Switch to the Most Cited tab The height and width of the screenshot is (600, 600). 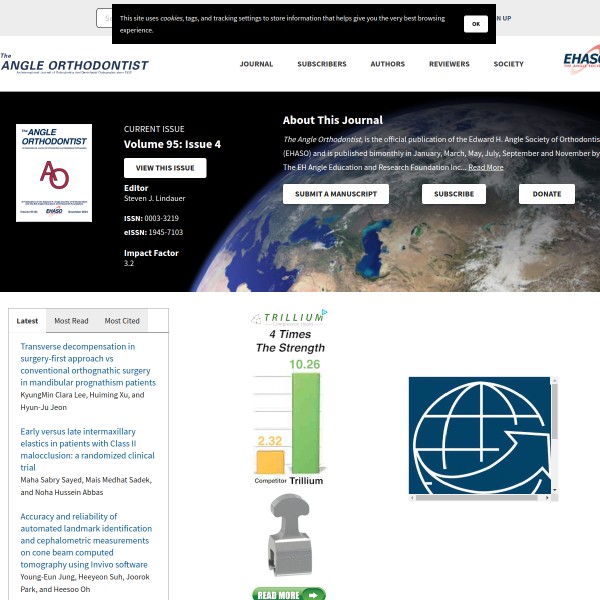[x=122, y=321]
